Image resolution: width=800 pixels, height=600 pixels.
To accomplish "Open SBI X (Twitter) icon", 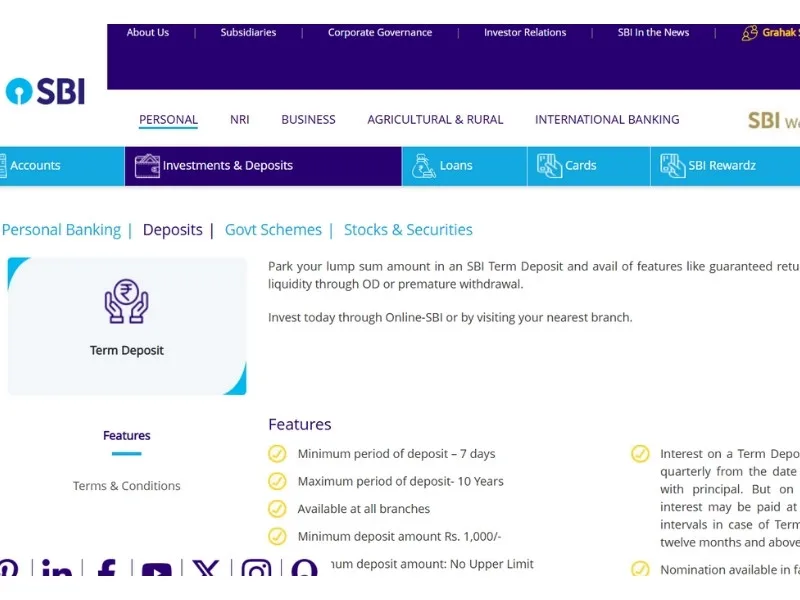I will pos(206,568).
